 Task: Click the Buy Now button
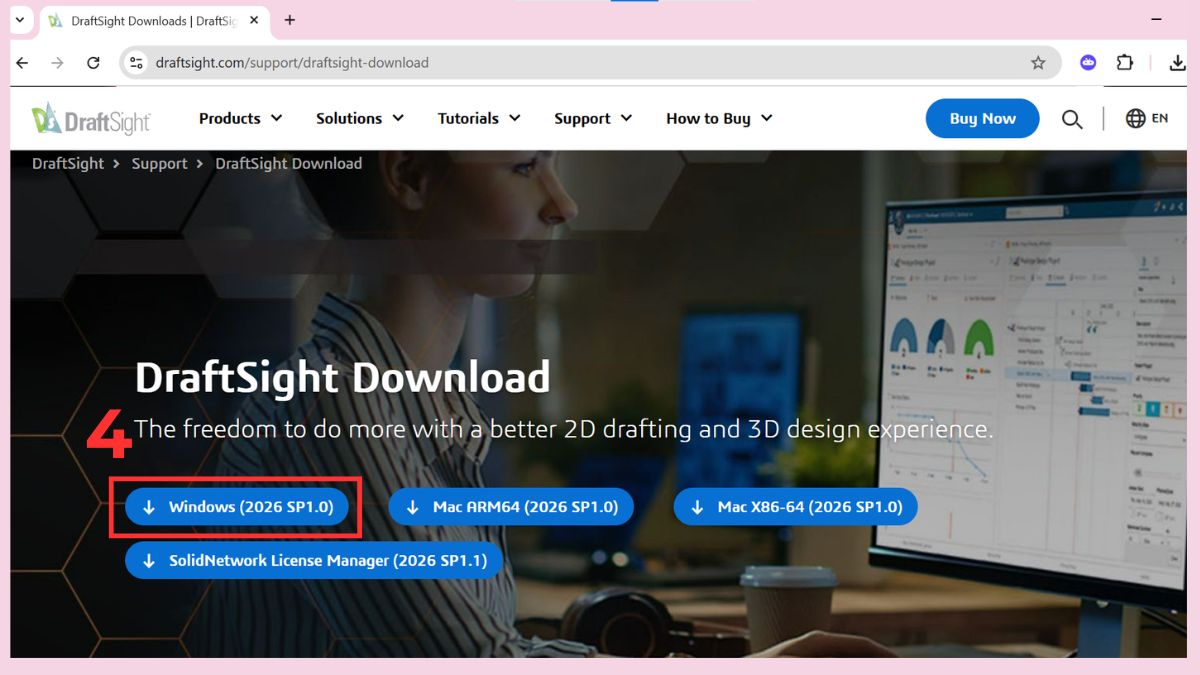point(982,119)
